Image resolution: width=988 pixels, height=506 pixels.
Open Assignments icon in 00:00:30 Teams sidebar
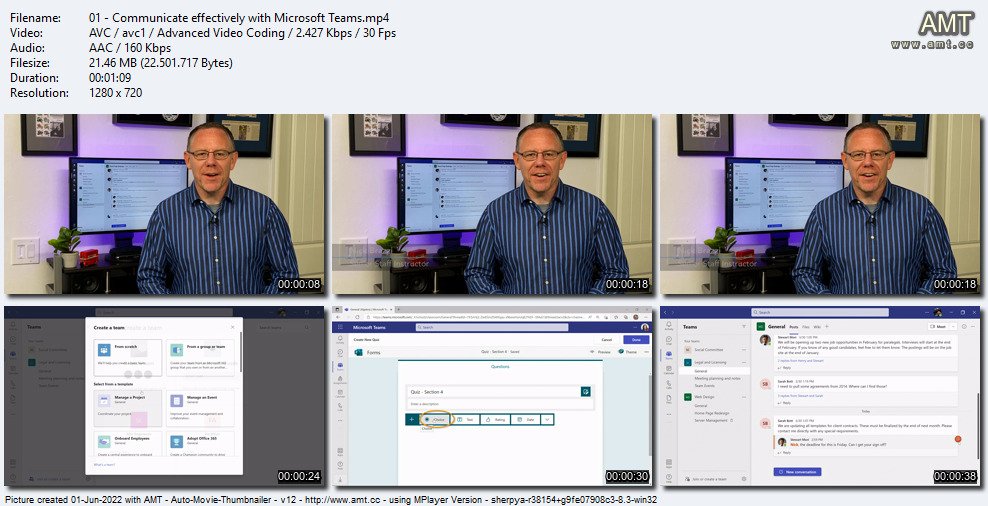pos(340,379)
